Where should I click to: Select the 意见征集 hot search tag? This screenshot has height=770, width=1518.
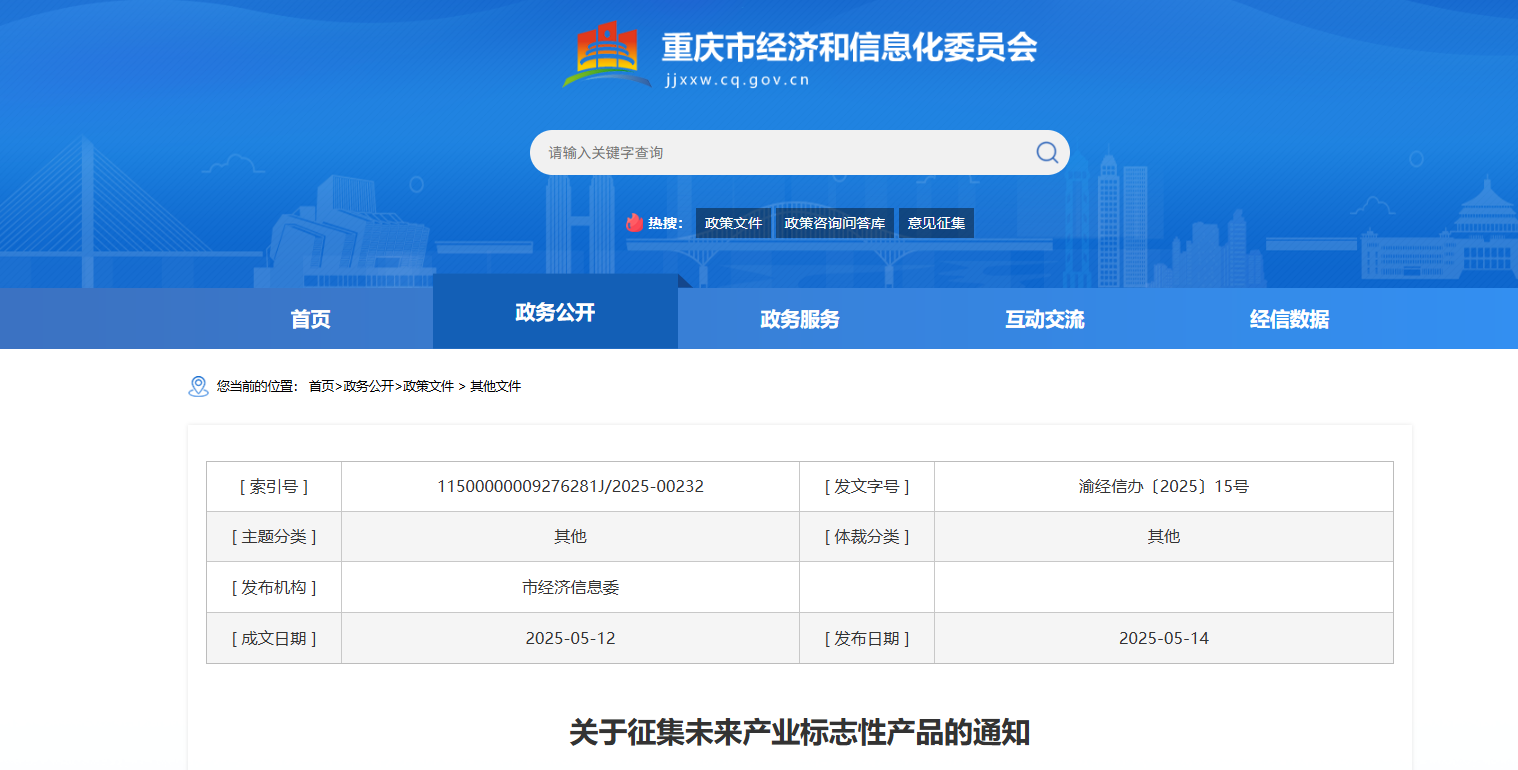pyautogui.click(x=936, y=223)
